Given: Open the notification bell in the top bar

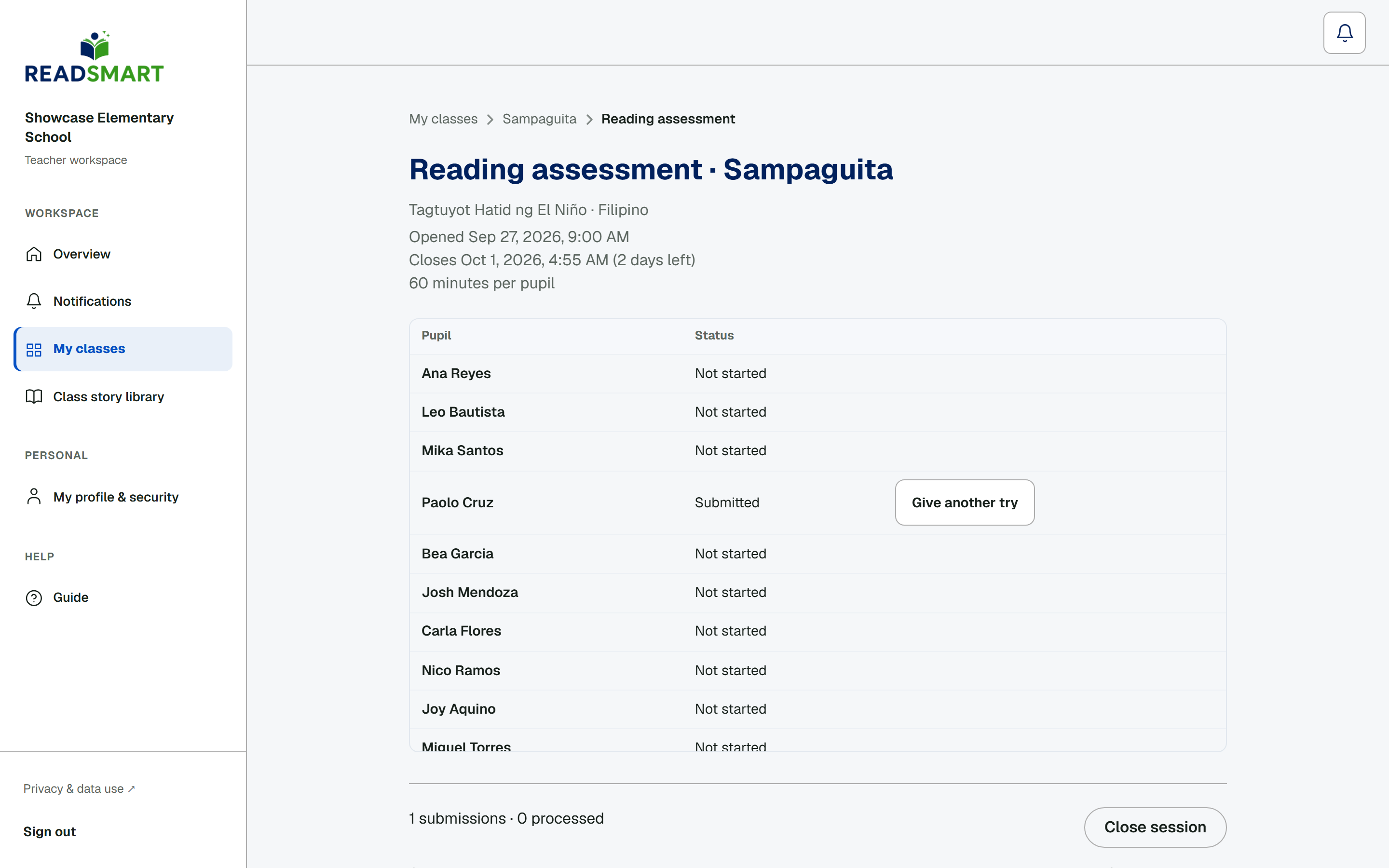Looking at the screenshot, I should pos(1344,33).
